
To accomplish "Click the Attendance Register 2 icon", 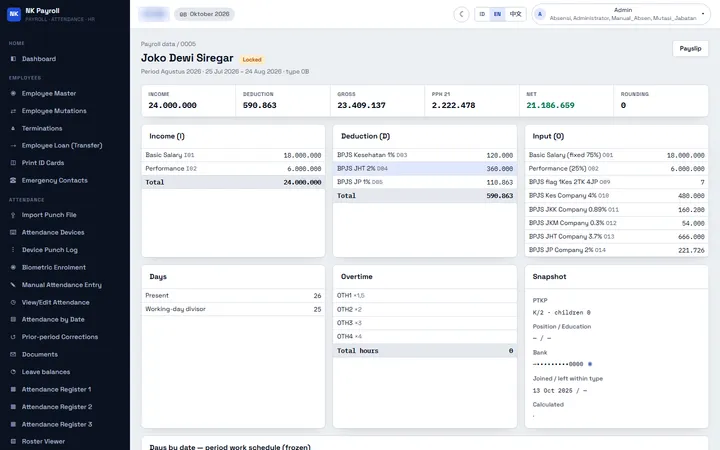I will [13, 406].
